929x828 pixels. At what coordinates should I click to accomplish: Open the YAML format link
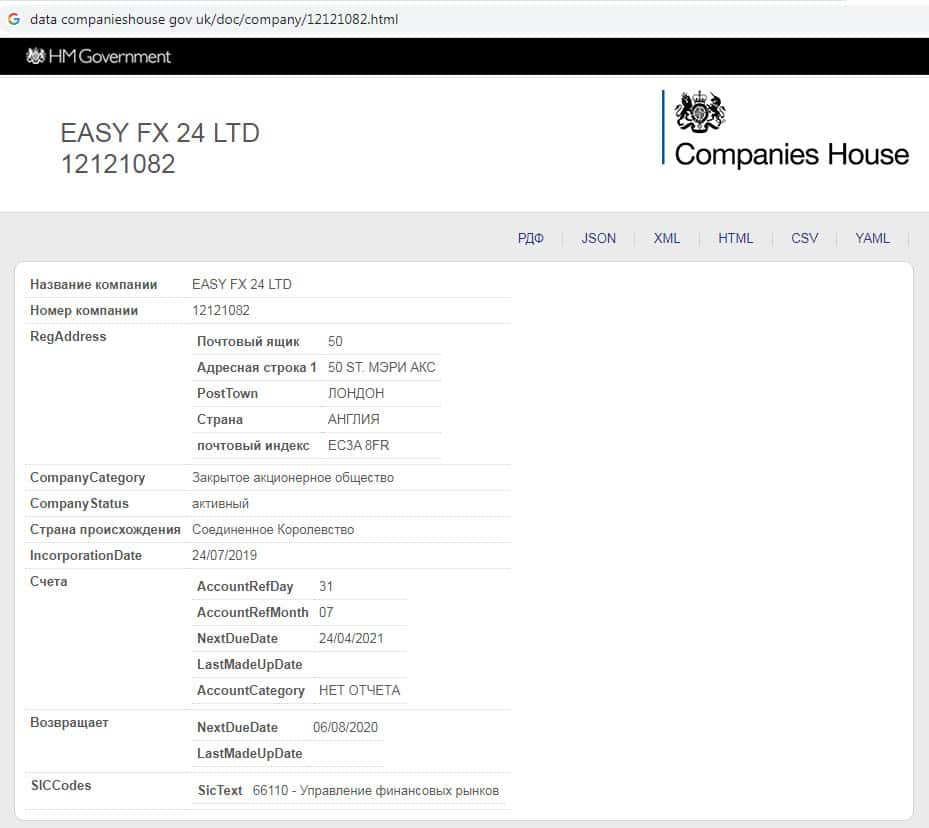(x=872, y=238)
